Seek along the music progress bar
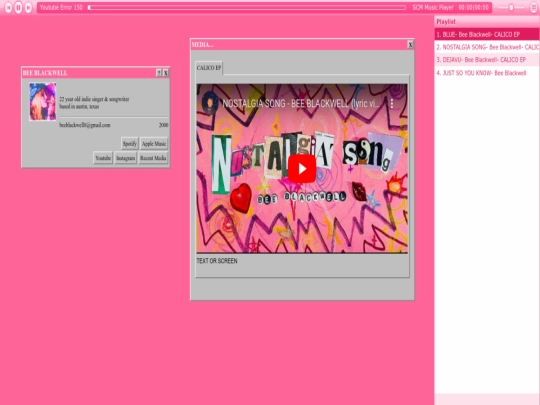Screen dimensions: 540x405 (x=247, y=8)
